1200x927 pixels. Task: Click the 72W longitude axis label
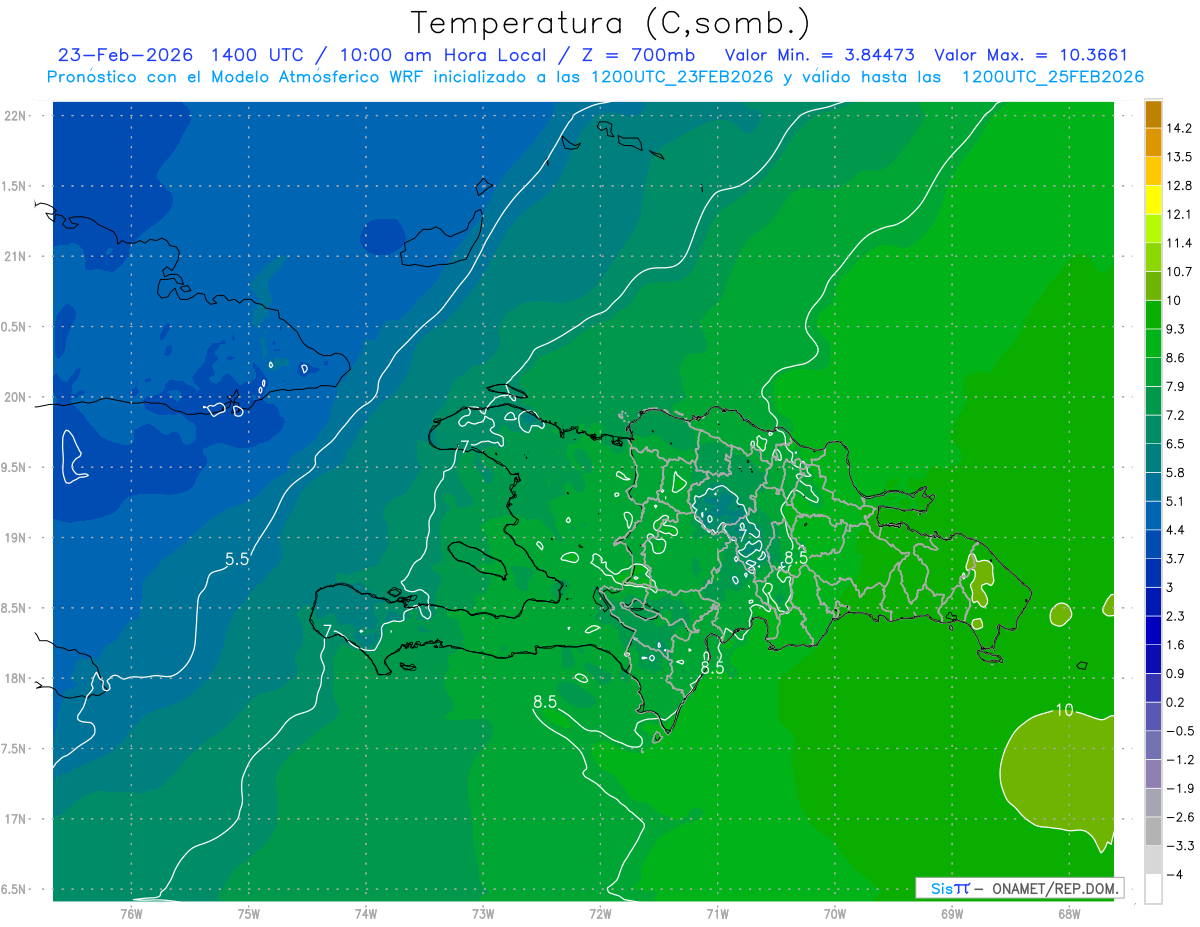[600, 913]
